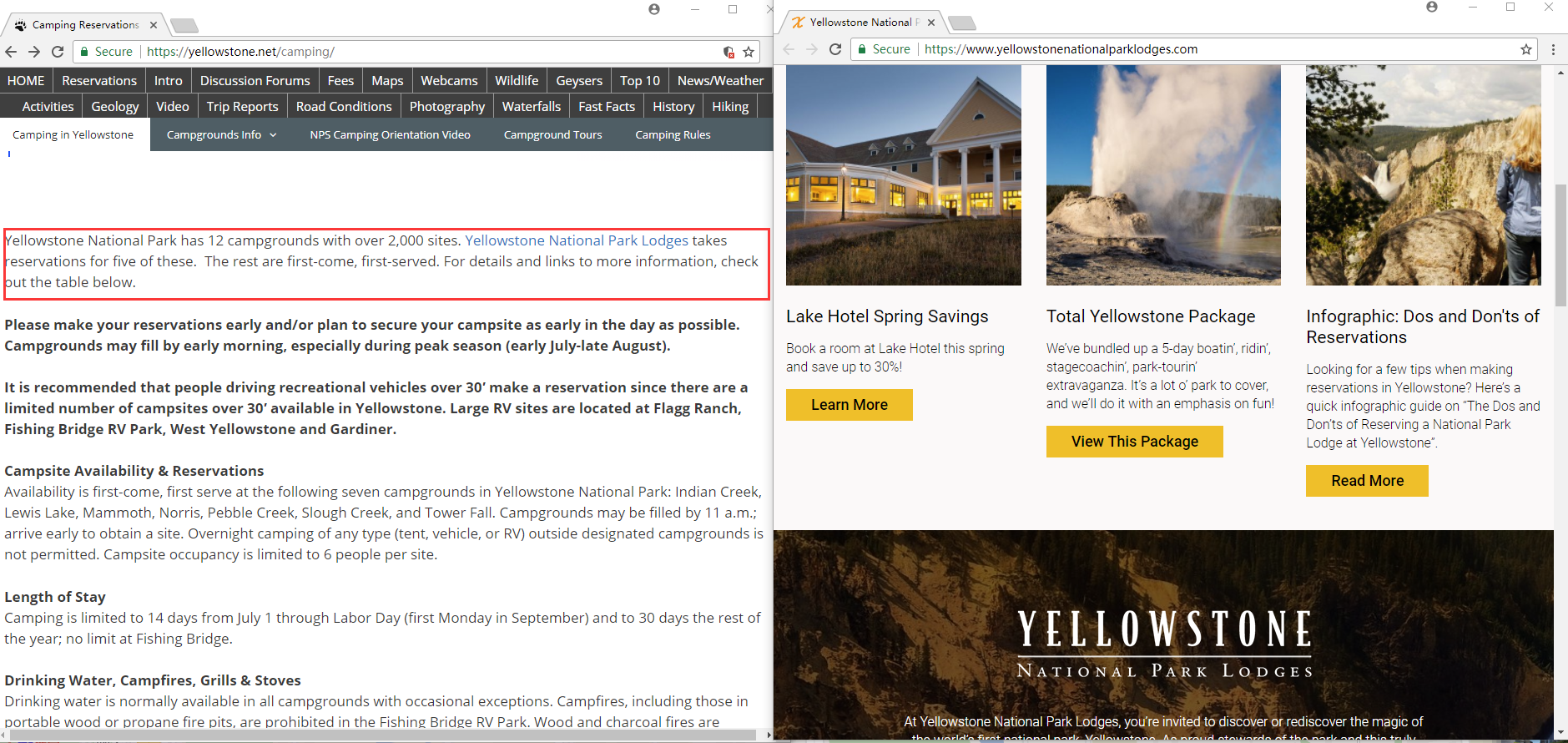Open new tab in right browser window
The width and height of the screenshot is (1568, 743).
[962, 23]
